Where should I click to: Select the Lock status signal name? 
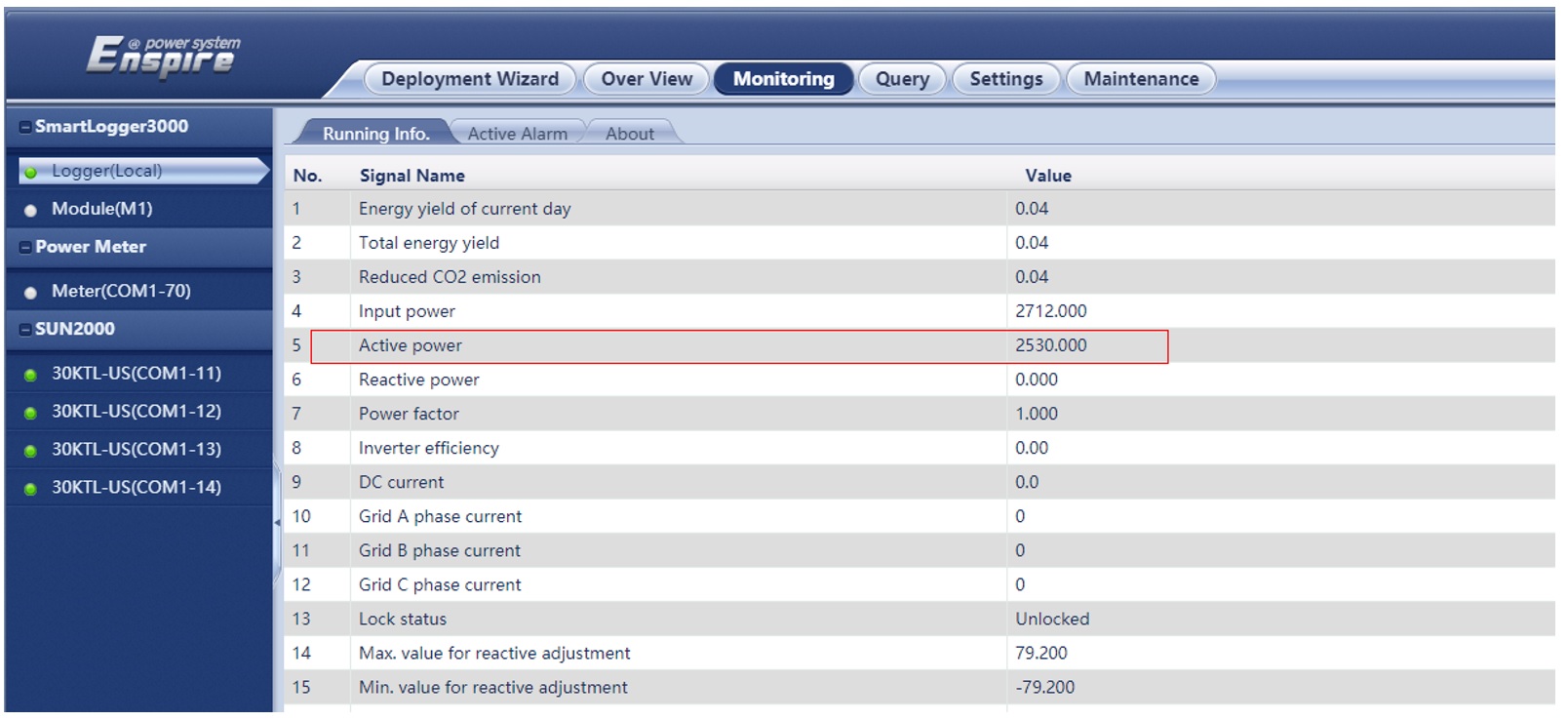point(402,619)
